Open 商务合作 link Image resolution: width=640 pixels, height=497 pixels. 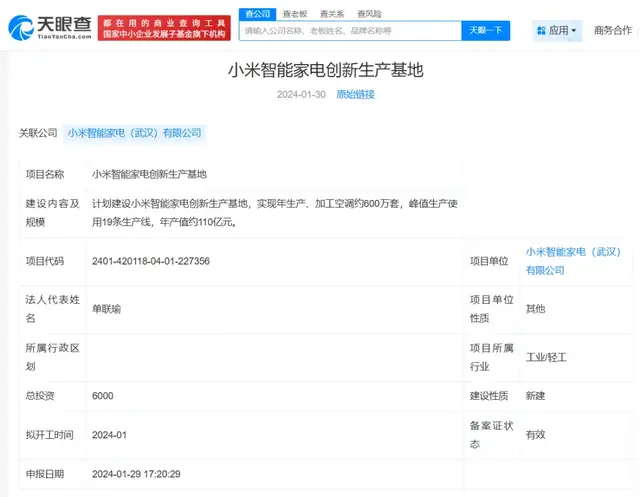[x=613, y=31]
